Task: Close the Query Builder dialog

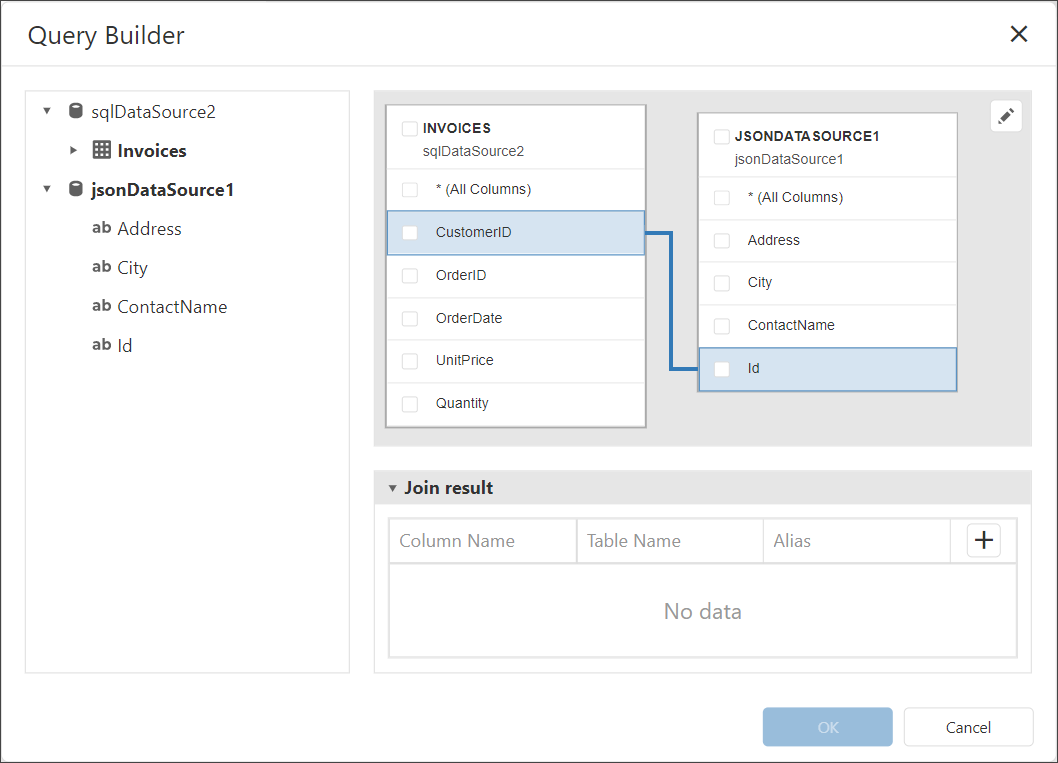Action: [x=1018, y=35]
